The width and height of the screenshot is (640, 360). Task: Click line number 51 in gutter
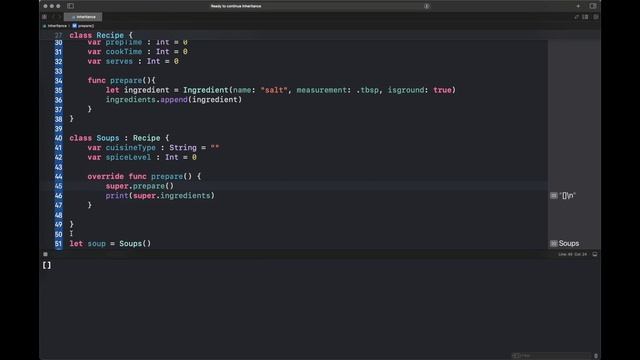[58, 244]
